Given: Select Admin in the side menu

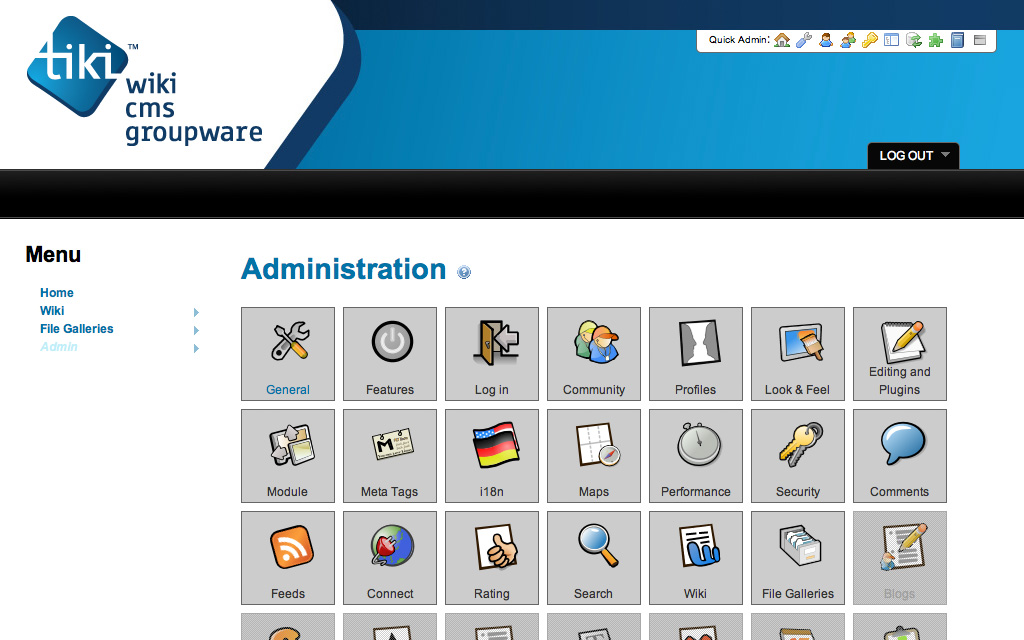Looking at the screenshot, I should tap(59, 347).
